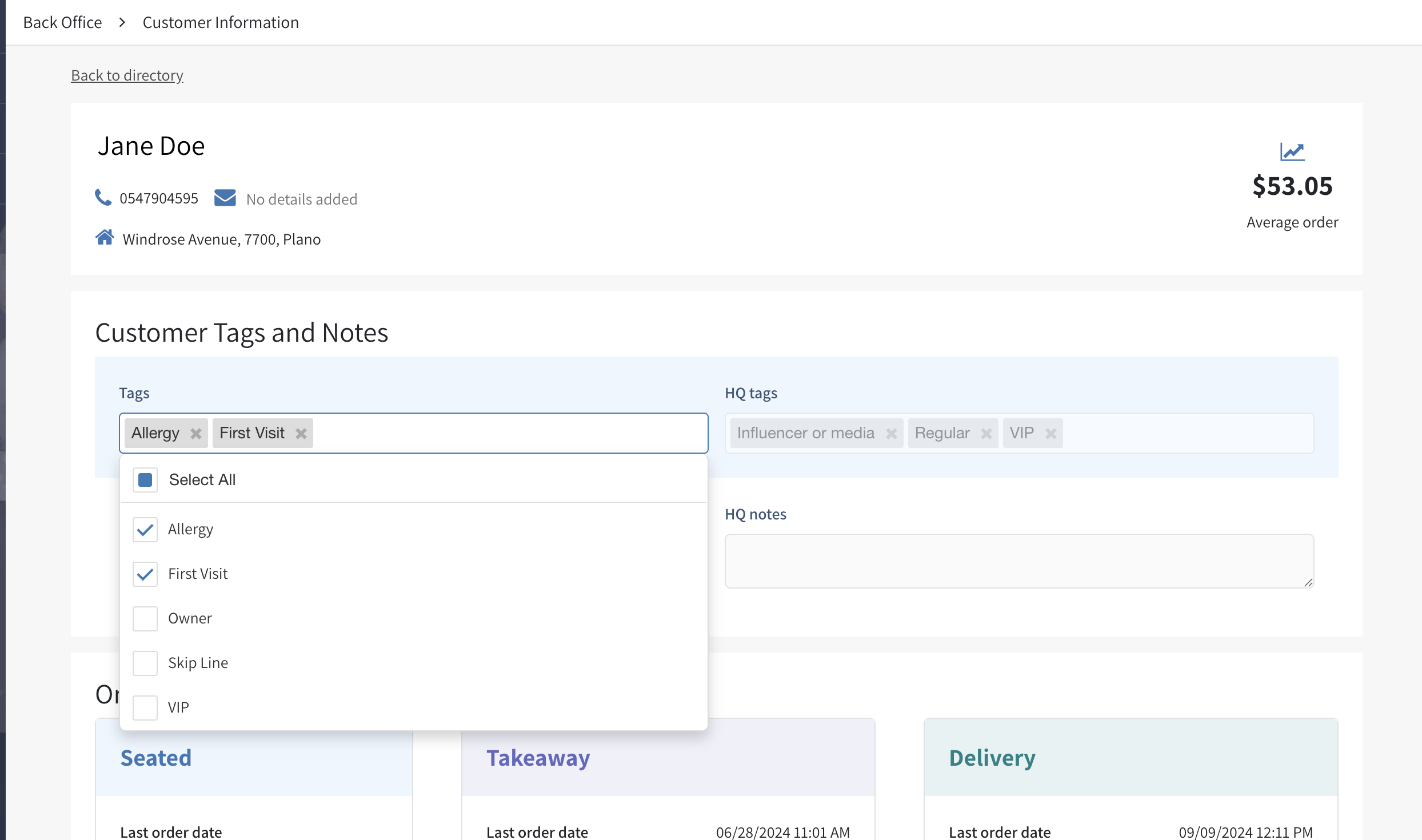Click Customer Information breadcrumb
The image size is (1422, 840).
click(x=221, y=22)
